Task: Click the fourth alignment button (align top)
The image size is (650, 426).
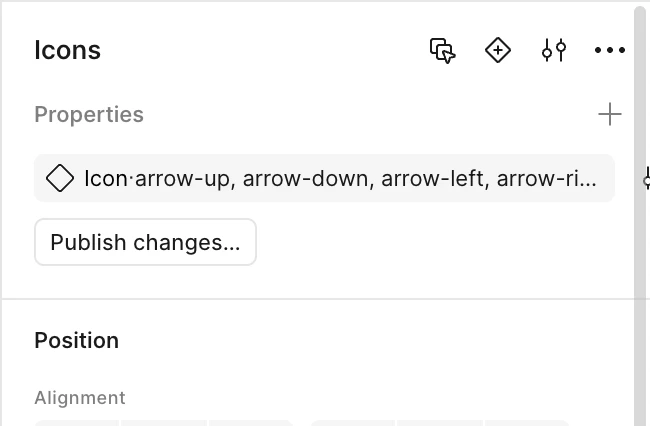Action: [353, 423]
